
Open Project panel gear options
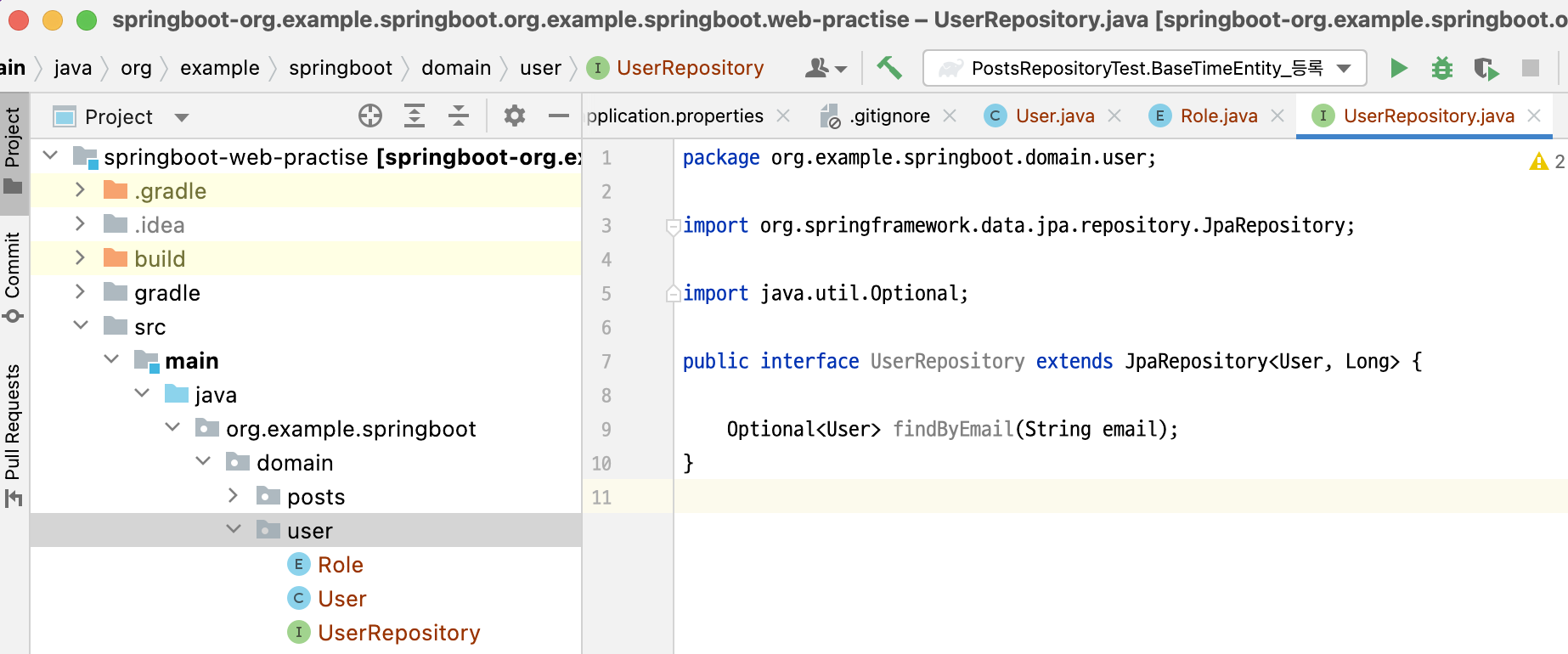tap(515, 116)
